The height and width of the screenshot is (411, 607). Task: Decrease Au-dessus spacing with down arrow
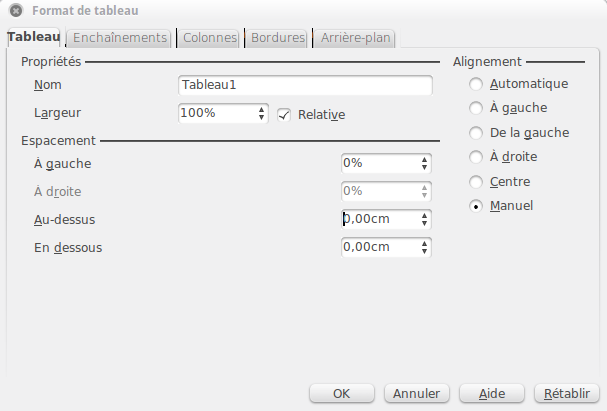point(425,223)
